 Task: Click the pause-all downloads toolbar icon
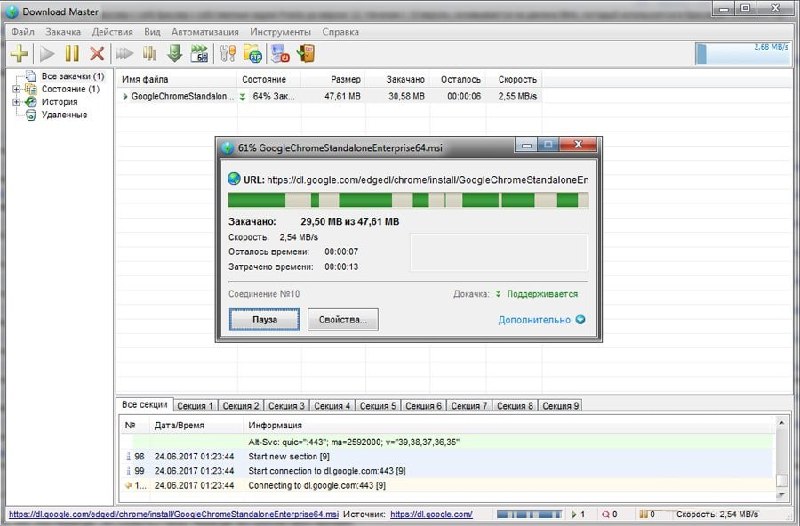coord(149,53)
